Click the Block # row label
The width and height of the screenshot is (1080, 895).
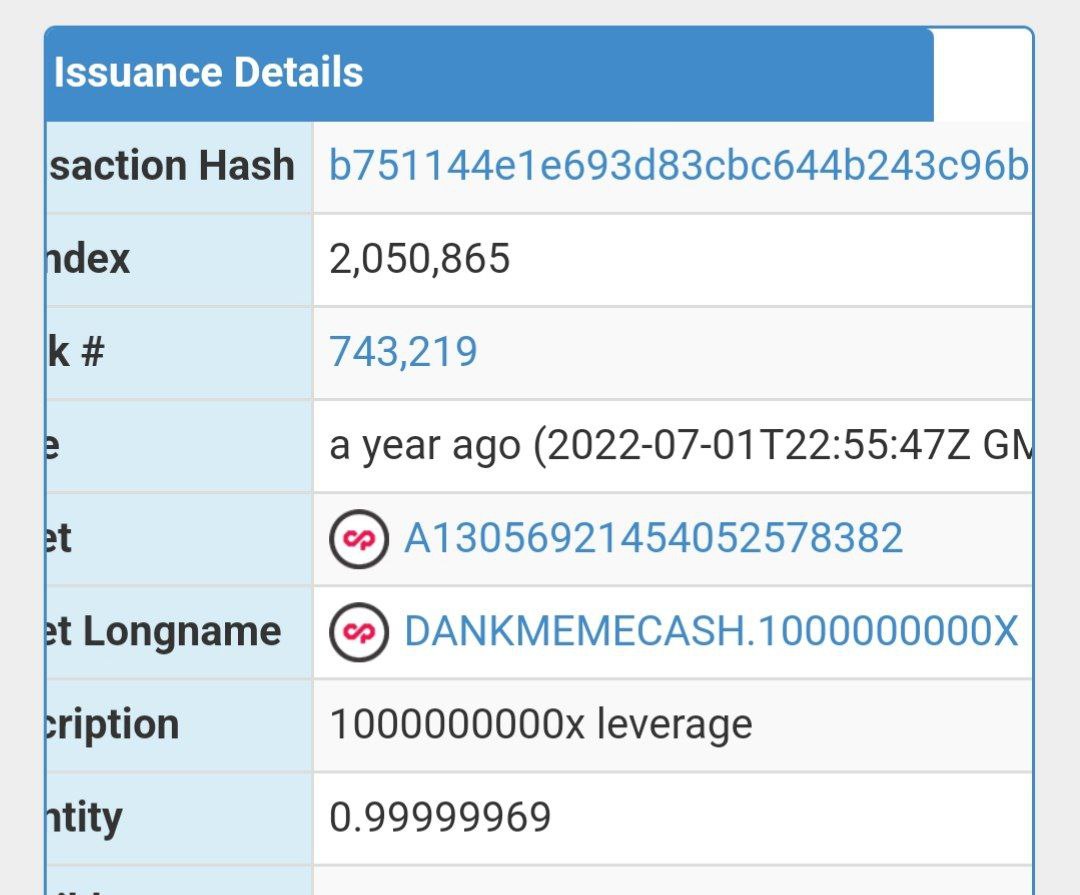[76, 352]
